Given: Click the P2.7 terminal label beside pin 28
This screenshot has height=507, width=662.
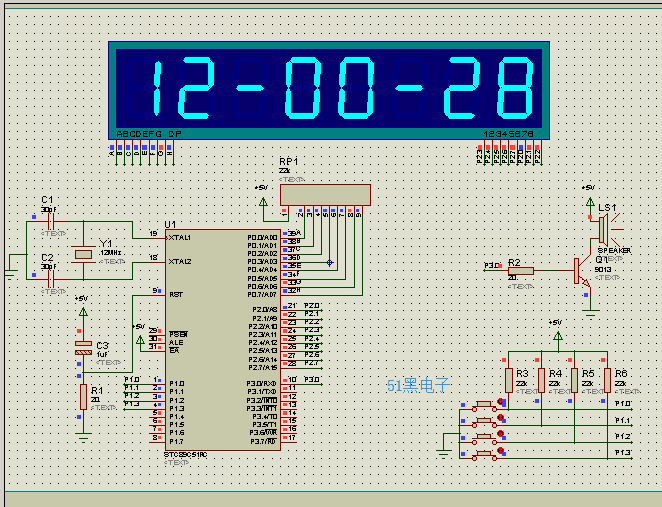Looking at the screenshot, I should (312, 363).
